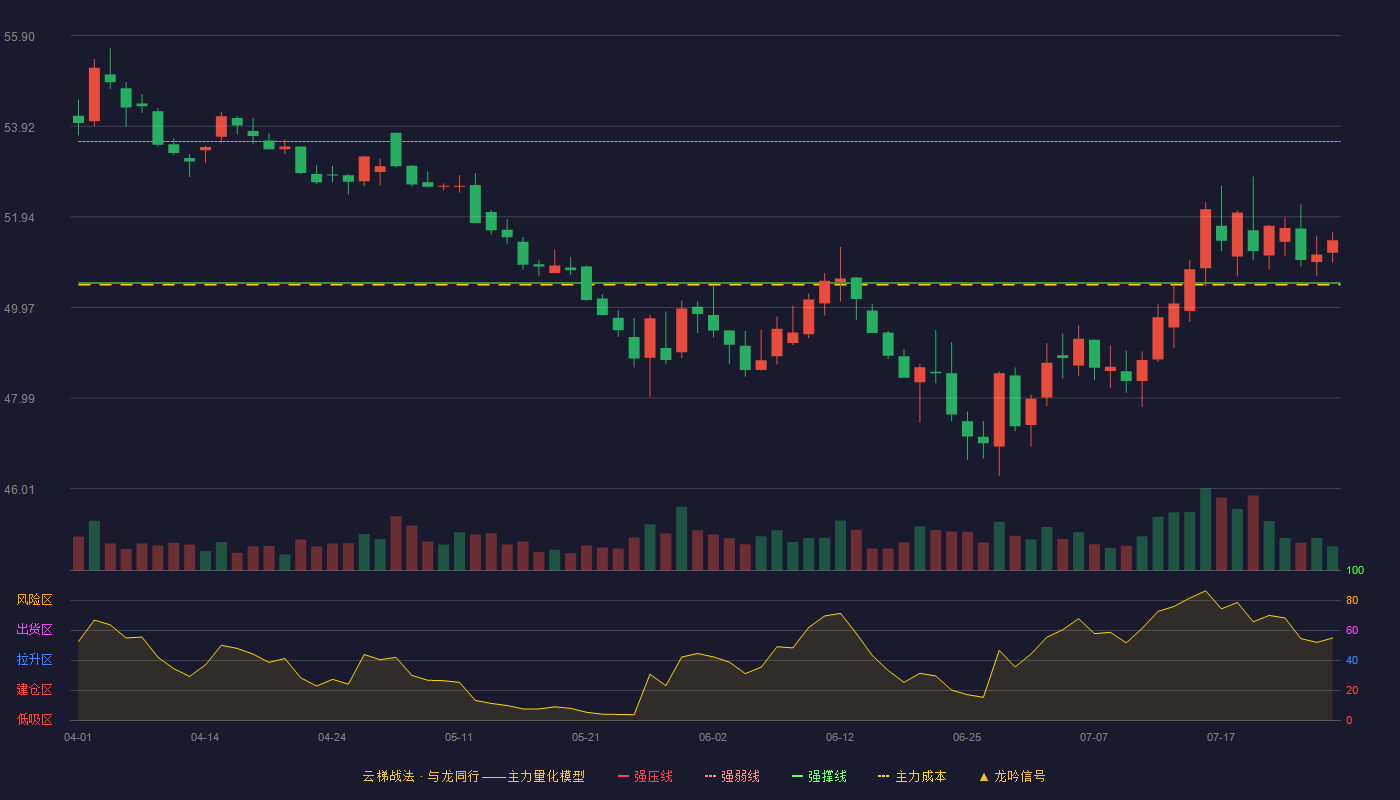
Task: Click the 拉升区 zone label
Action: coord(34,660)
